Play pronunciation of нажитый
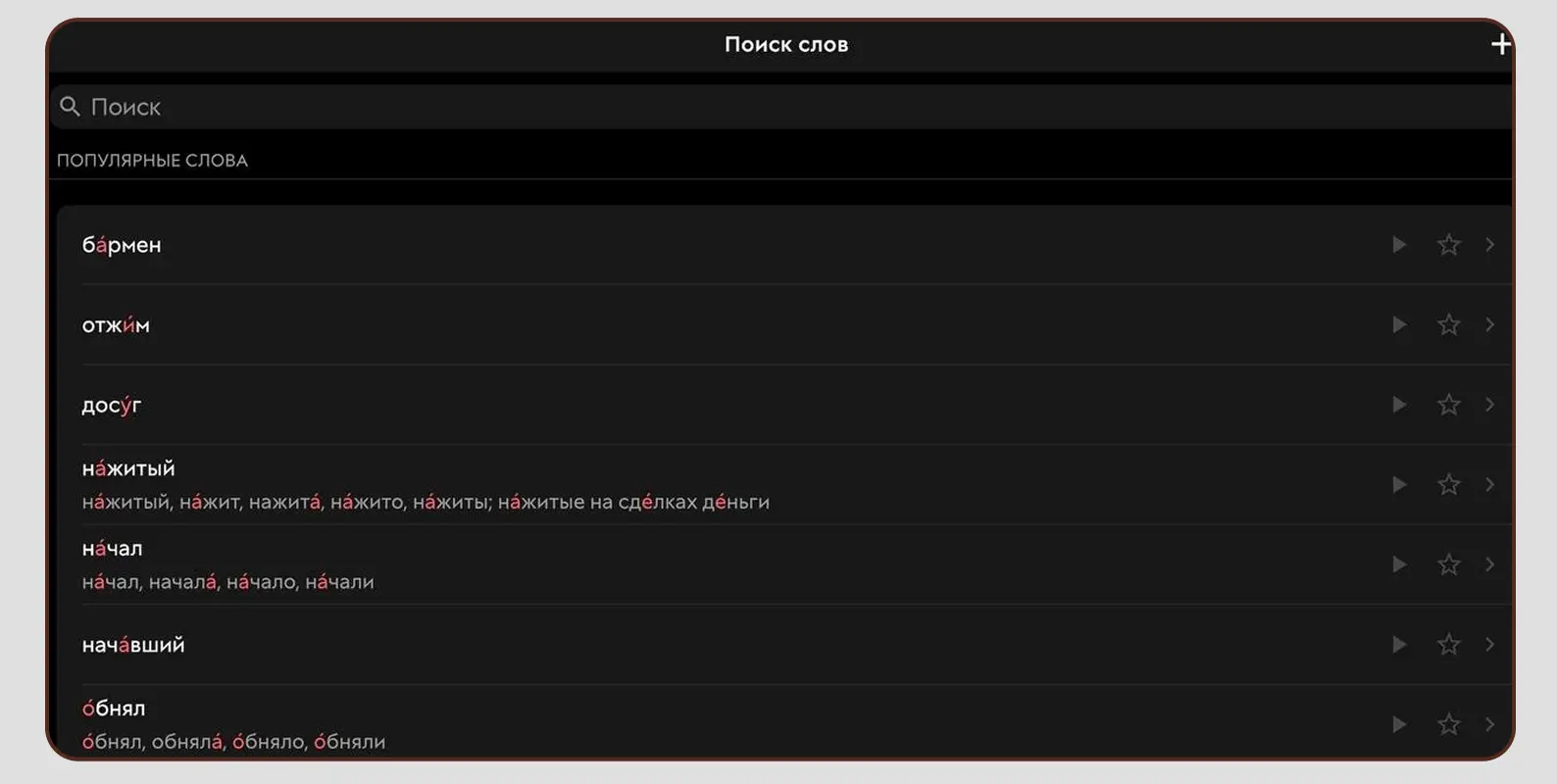Image resolution: width=1557 pixels, height=784 pixels. tap(1399, 485)
